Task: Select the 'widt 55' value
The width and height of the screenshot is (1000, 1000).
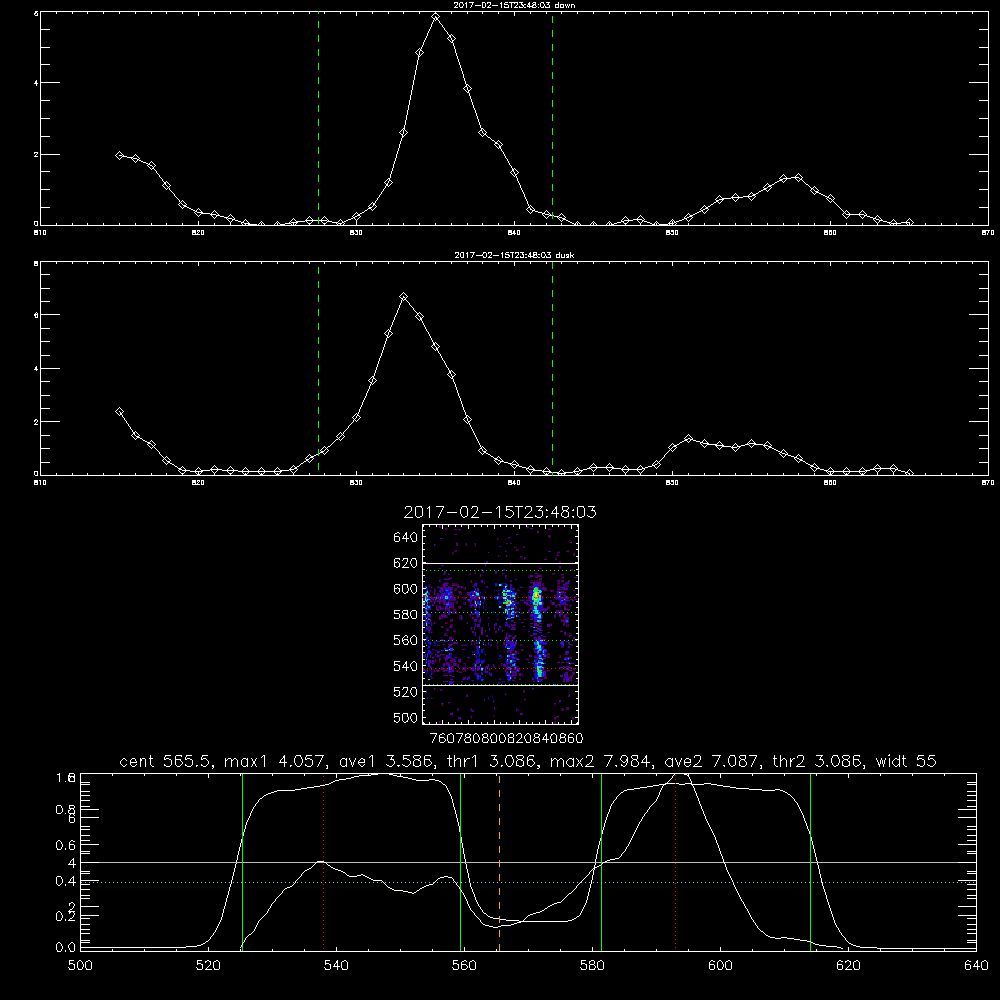Action: [x=906, y=761]
